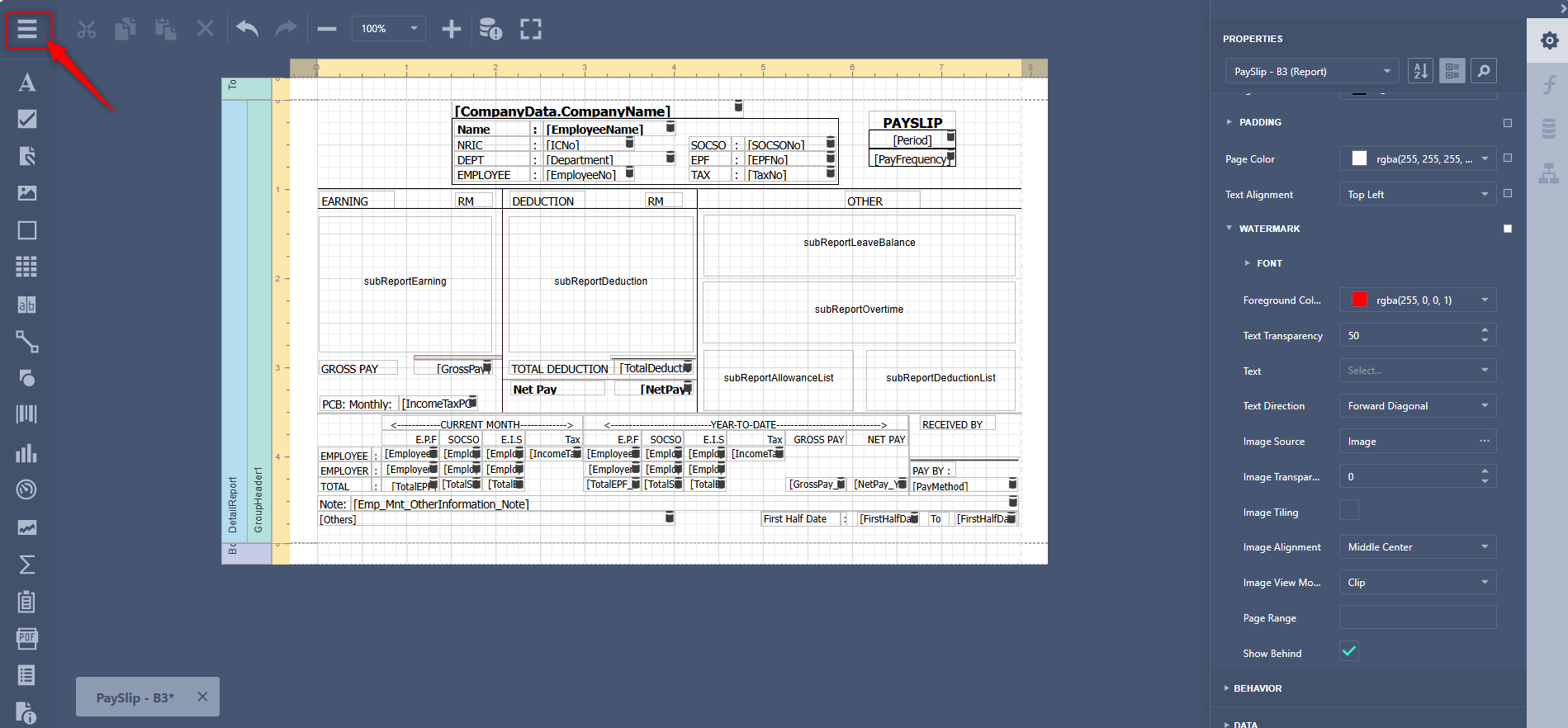Select the Chart tool in toolbox

point(27,452)
